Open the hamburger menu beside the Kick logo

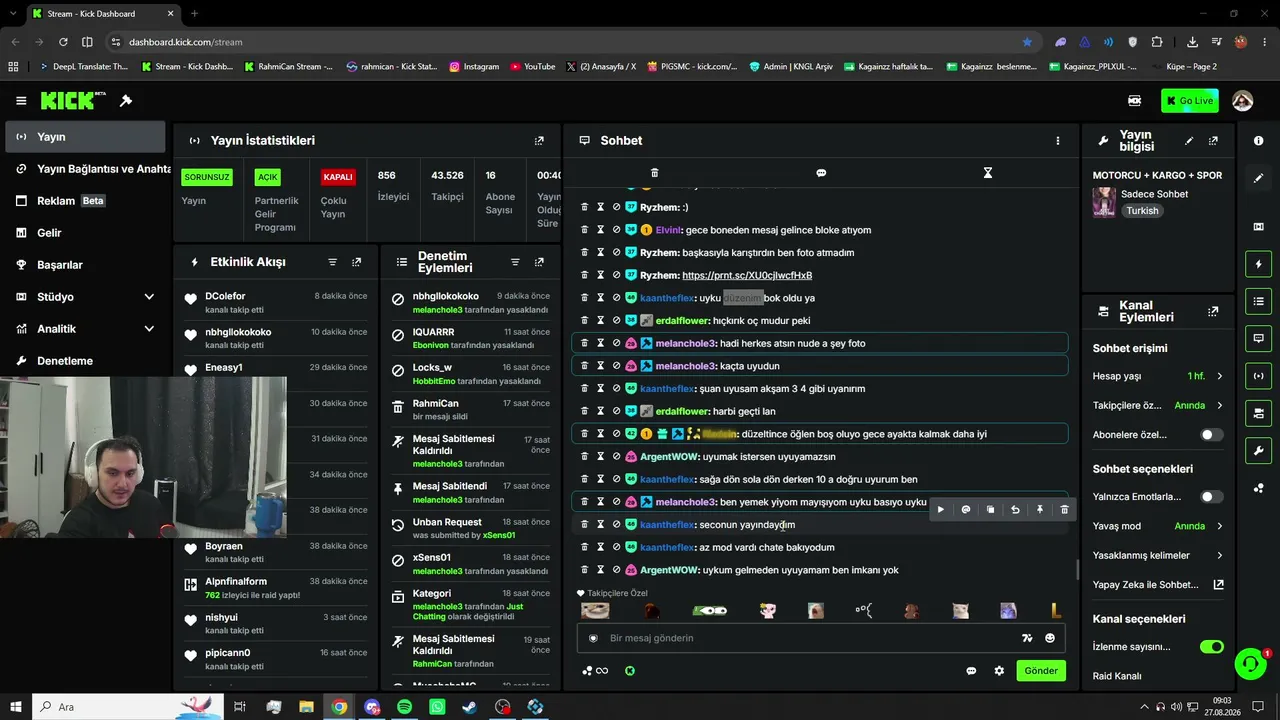coord(21,101)
